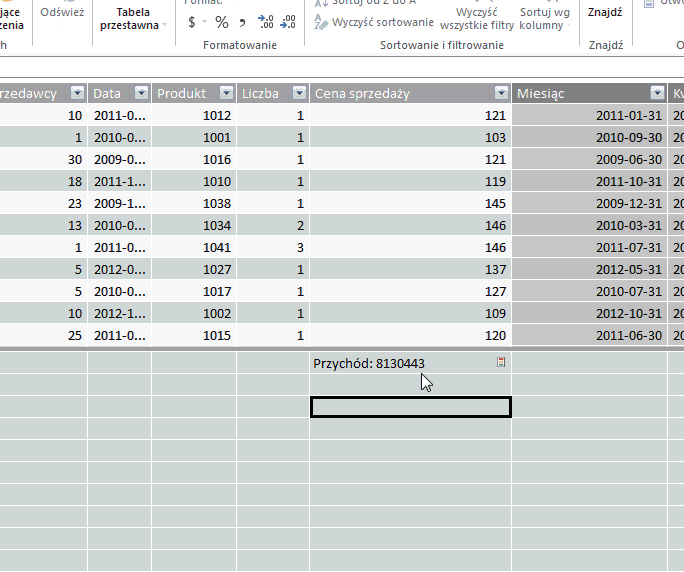Open the filter dropdown for Produkt column
The height and width of the screenshot is (572, 684).
point(226,92)
